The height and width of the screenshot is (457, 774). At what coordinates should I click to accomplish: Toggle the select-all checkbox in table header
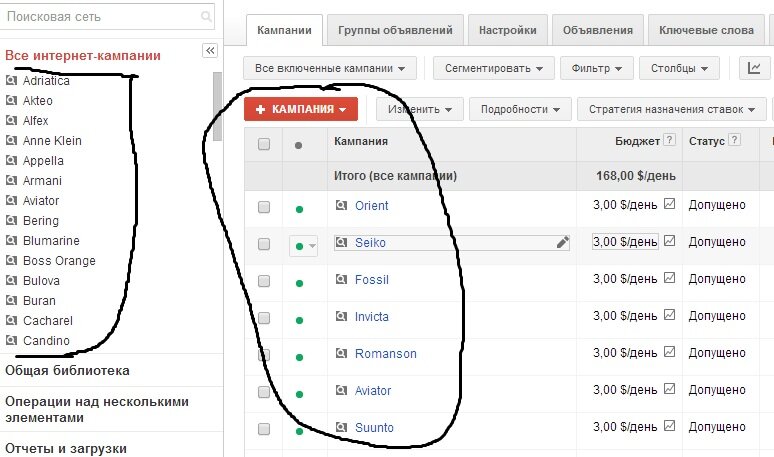pyautogui.click(x=264, y=144)
